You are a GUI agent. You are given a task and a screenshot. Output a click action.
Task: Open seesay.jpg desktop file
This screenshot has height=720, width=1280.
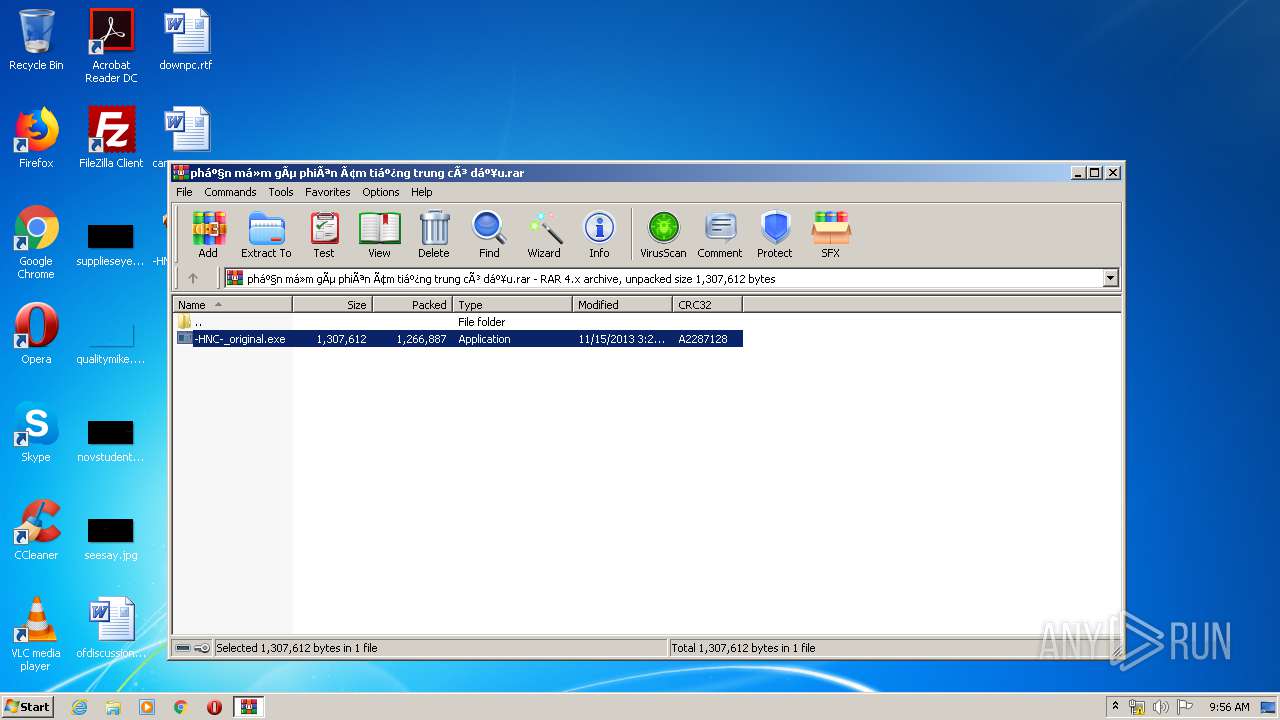pos(111,538)
